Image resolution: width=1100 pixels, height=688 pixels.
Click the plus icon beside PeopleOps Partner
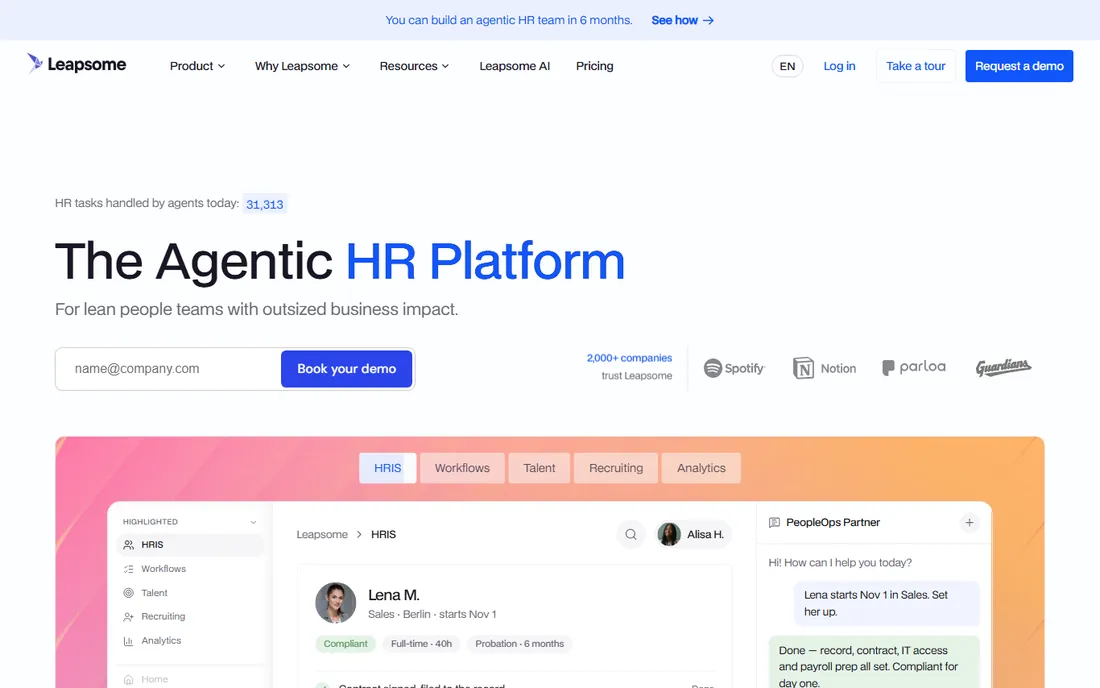969,522
